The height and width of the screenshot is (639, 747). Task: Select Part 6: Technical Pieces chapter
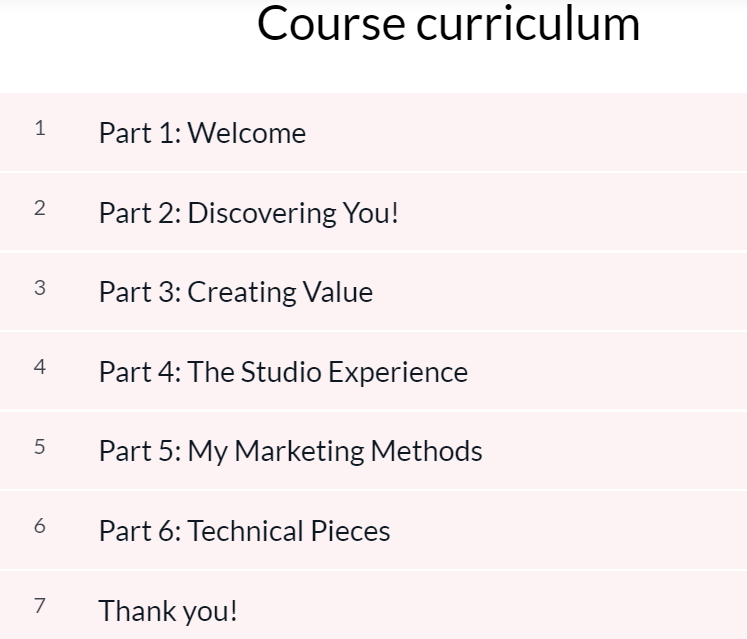point(244,531)
